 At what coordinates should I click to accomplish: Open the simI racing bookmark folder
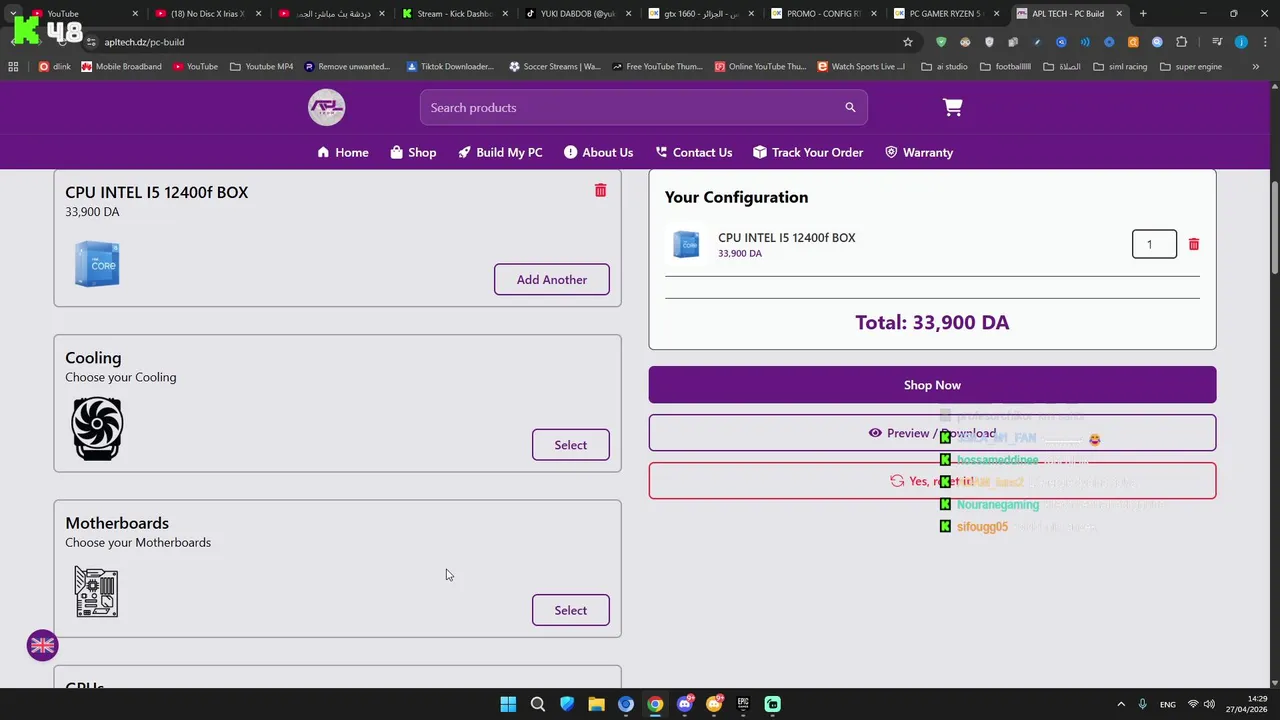[x=1120, y=67]
